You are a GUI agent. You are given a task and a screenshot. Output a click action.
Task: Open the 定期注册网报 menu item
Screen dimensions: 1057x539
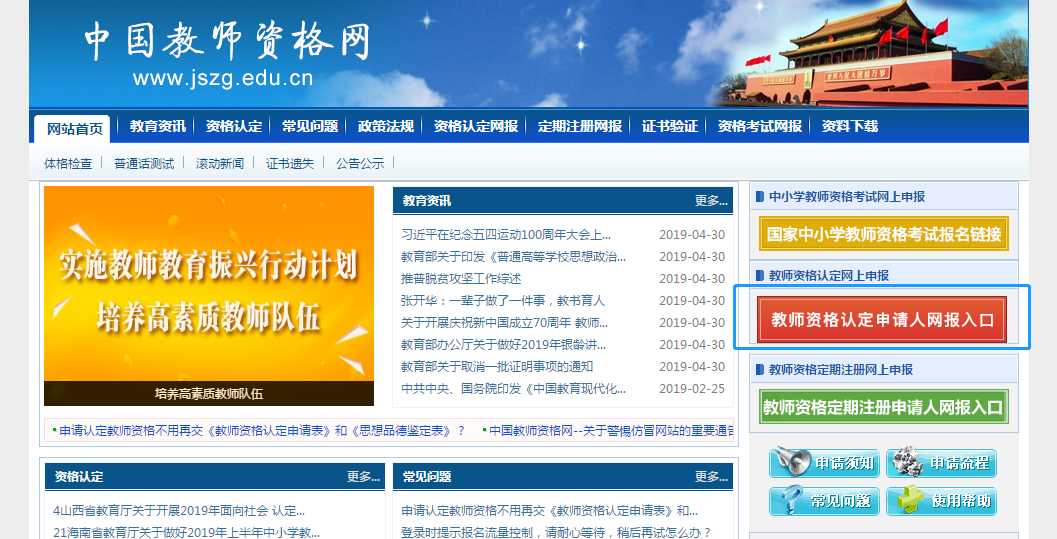pyautogui.click(x=580, y=126)
